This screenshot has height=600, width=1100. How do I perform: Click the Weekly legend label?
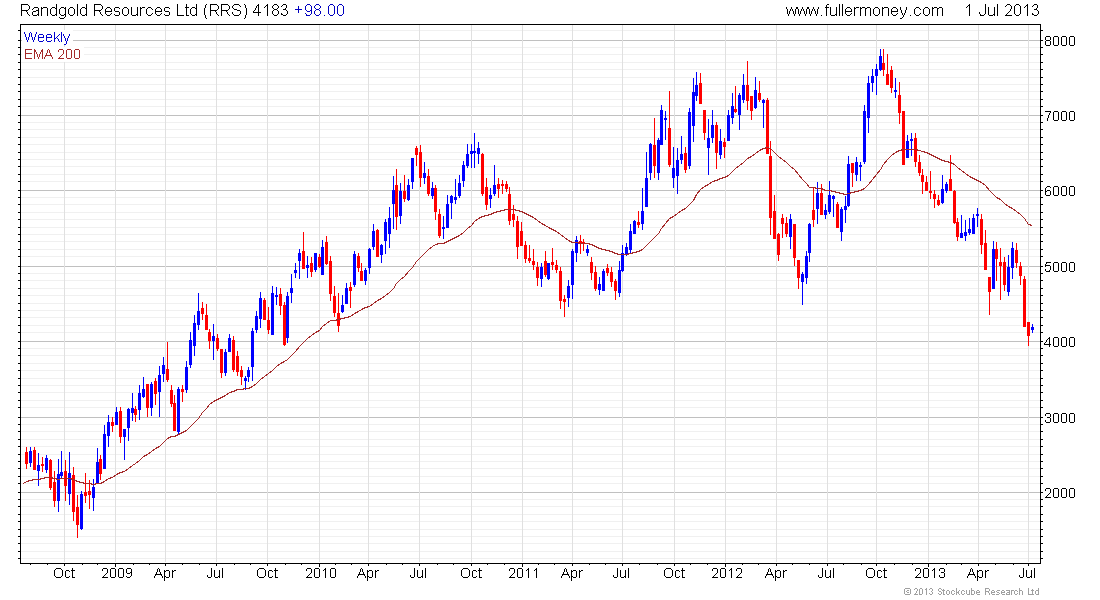(47, 38)
